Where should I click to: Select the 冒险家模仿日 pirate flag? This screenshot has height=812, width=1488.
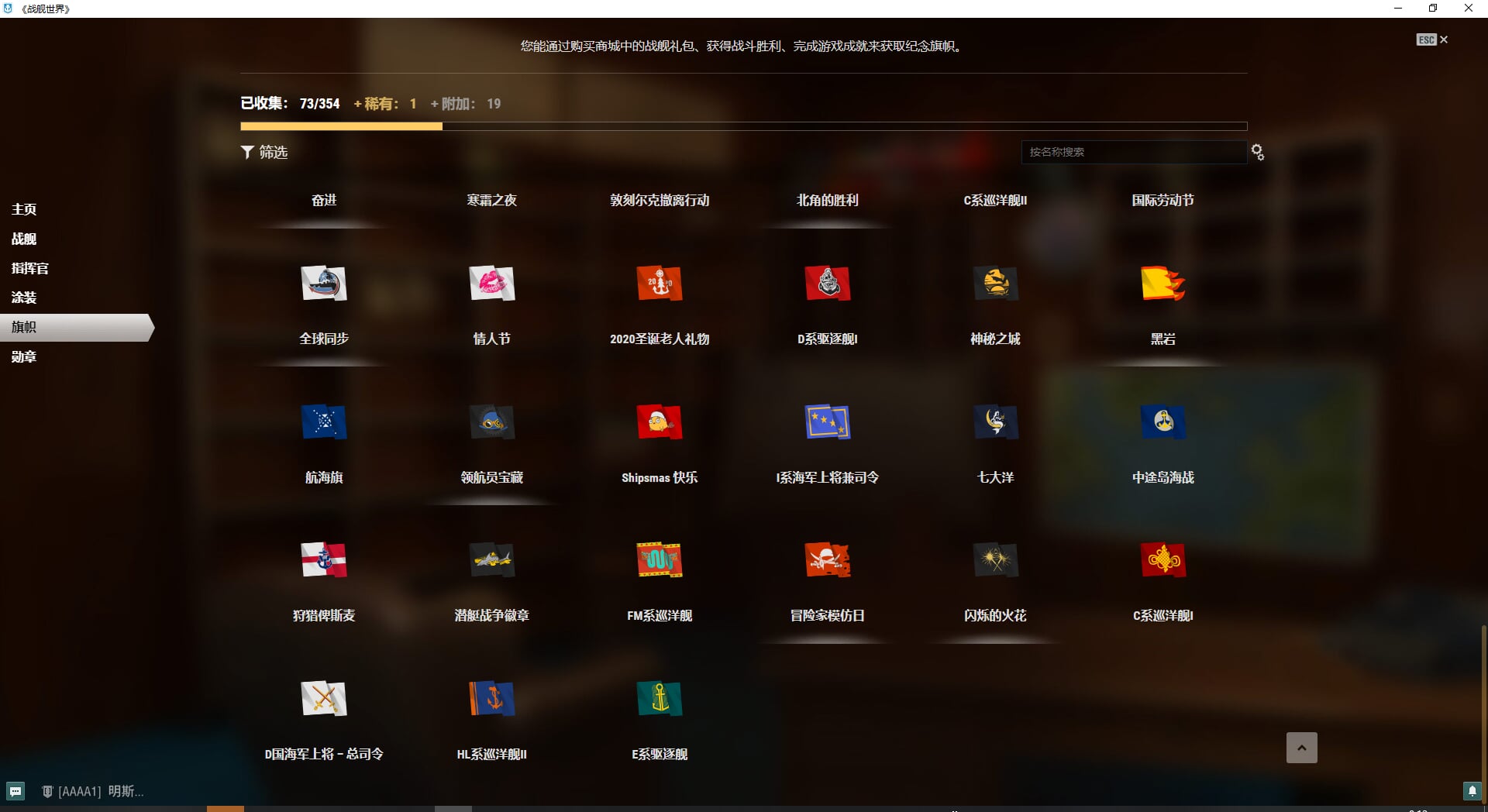pos(827,560)
